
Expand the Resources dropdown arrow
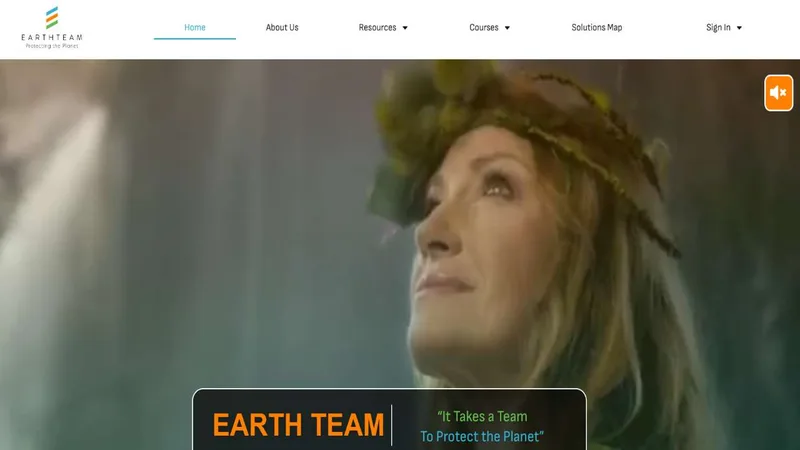coord(405,28)
